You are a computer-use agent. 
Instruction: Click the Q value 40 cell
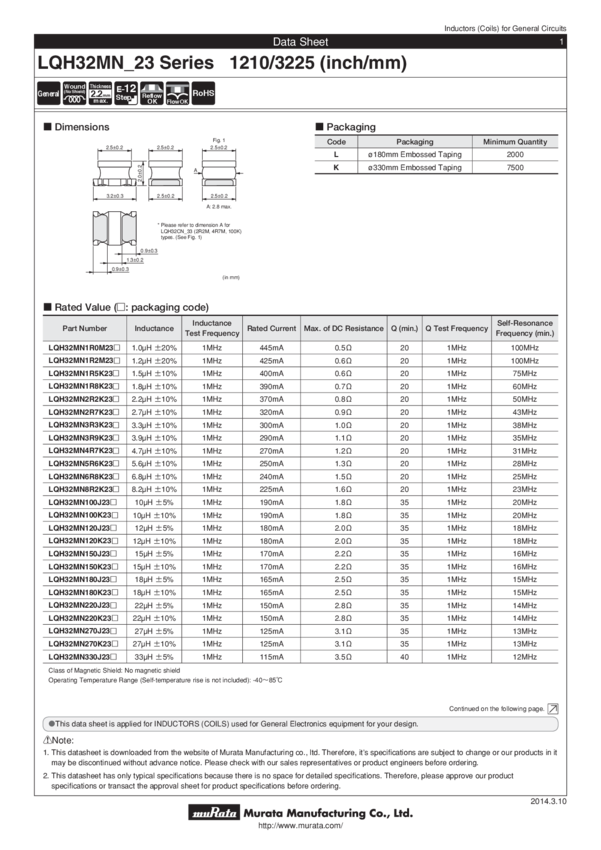coord(405,657)
